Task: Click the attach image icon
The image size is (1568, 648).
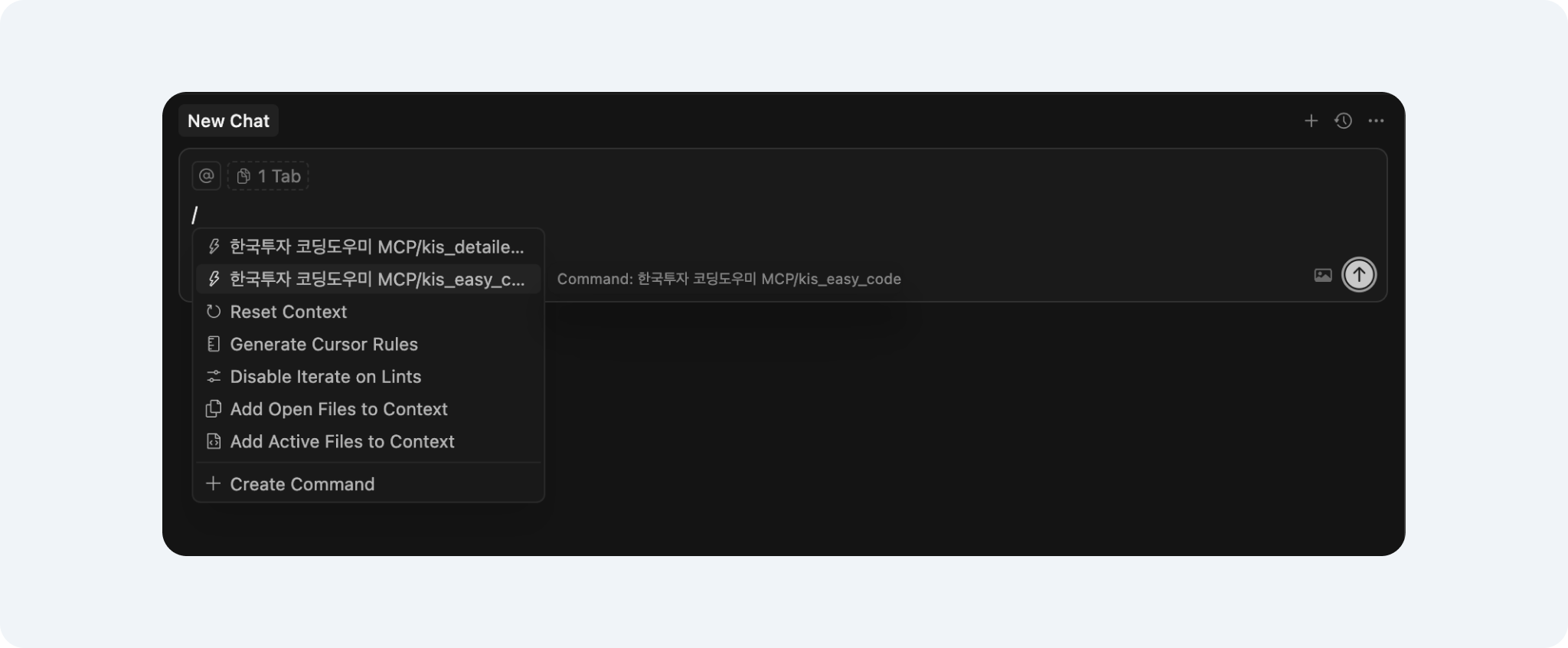Action: click(1323, 275)
